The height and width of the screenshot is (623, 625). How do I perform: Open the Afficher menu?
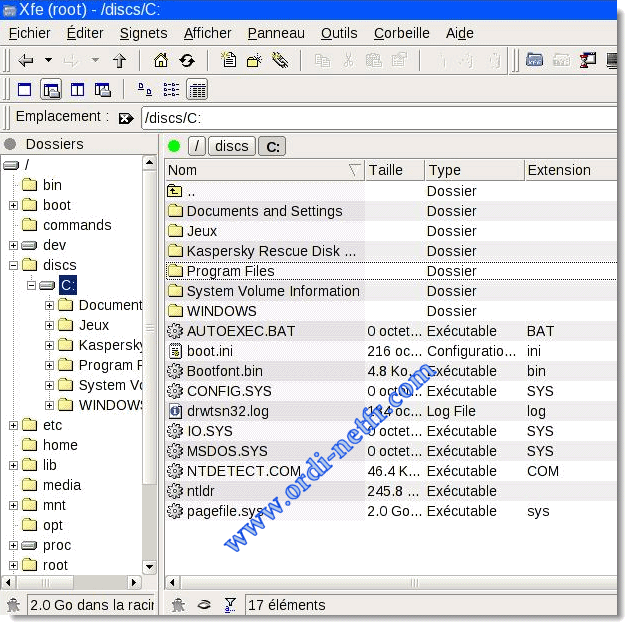pos(207,33)
